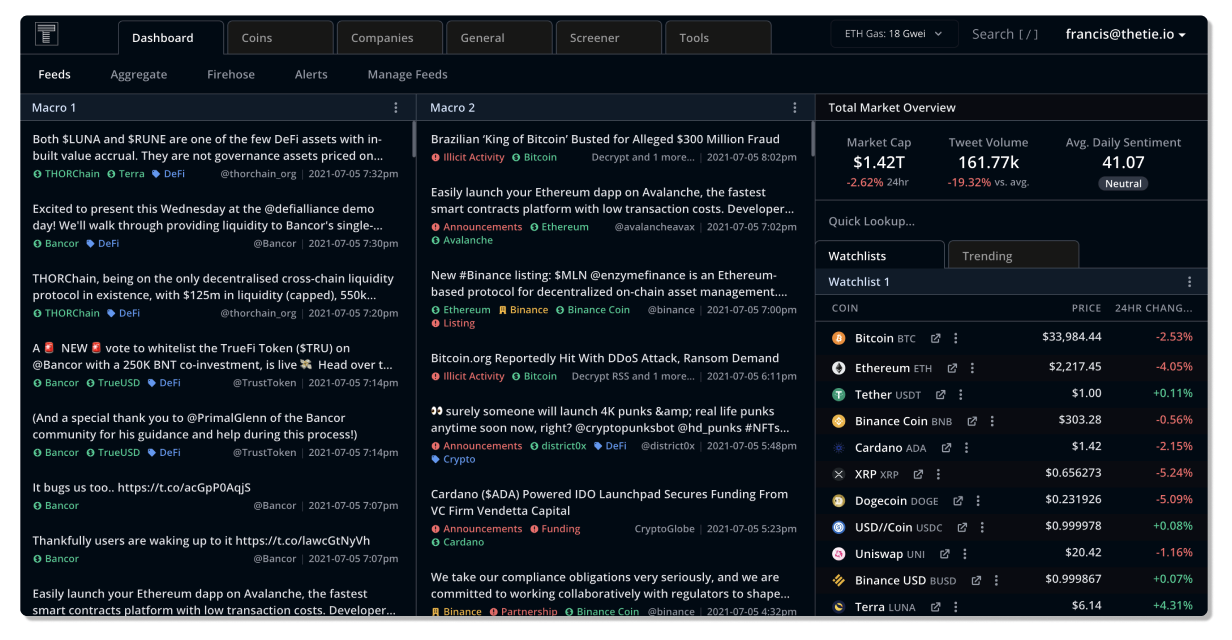The image size is (1232, 640).
Task: Go to Firehose view
Action: click(x=231, y=75)
